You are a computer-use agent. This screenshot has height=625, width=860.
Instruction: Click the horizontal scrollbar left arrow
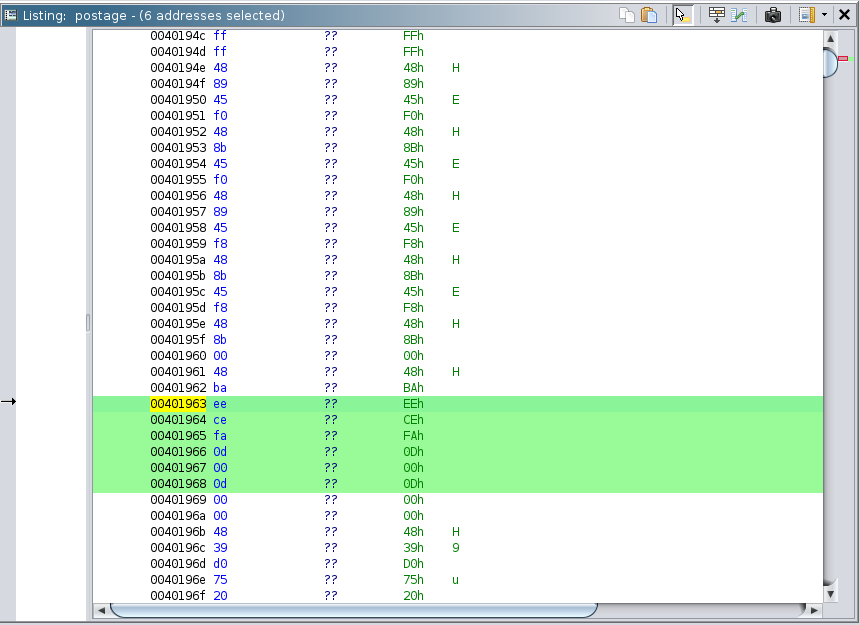coord(101,610)
